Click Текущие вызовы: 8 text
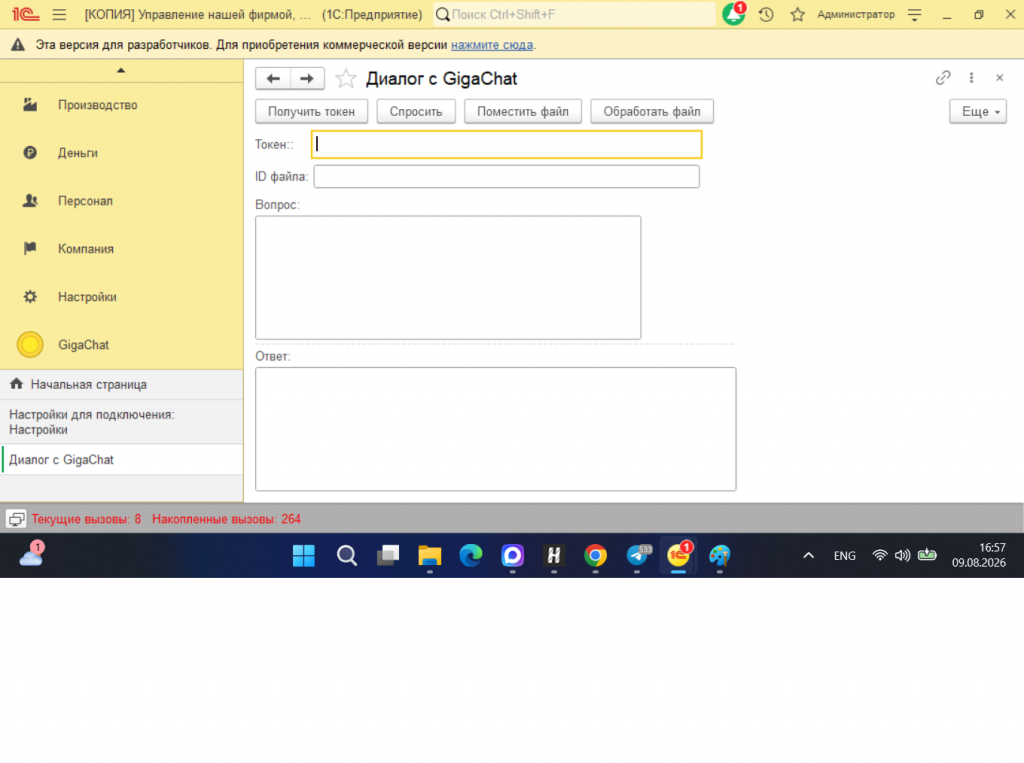The height and width of the screenshot is (763, 1024). pyautogui.click(x=86, y=519)
